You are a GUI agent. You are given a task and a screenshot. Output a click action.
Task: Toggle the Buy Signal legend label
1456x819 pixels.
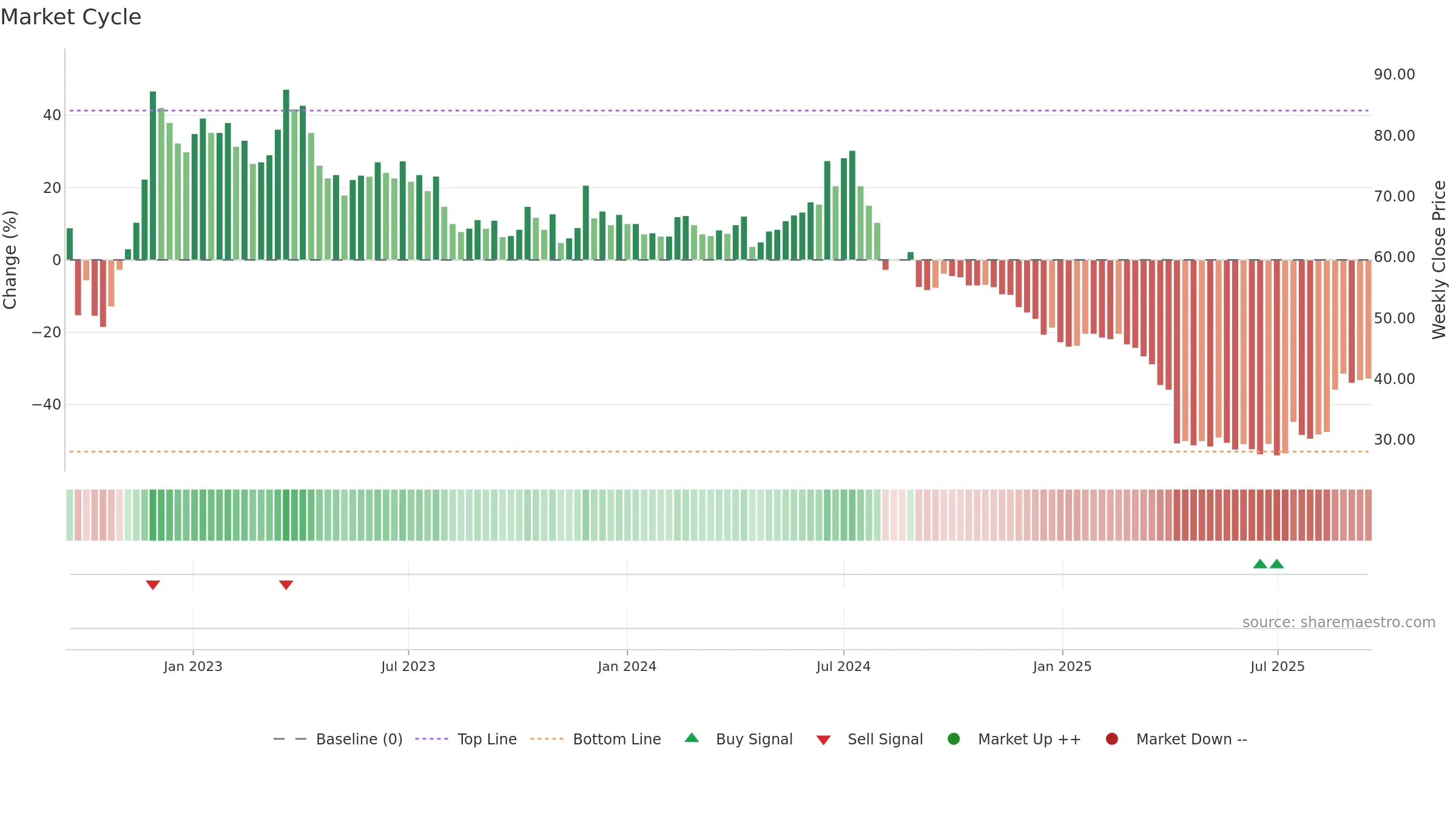(754, 739)
